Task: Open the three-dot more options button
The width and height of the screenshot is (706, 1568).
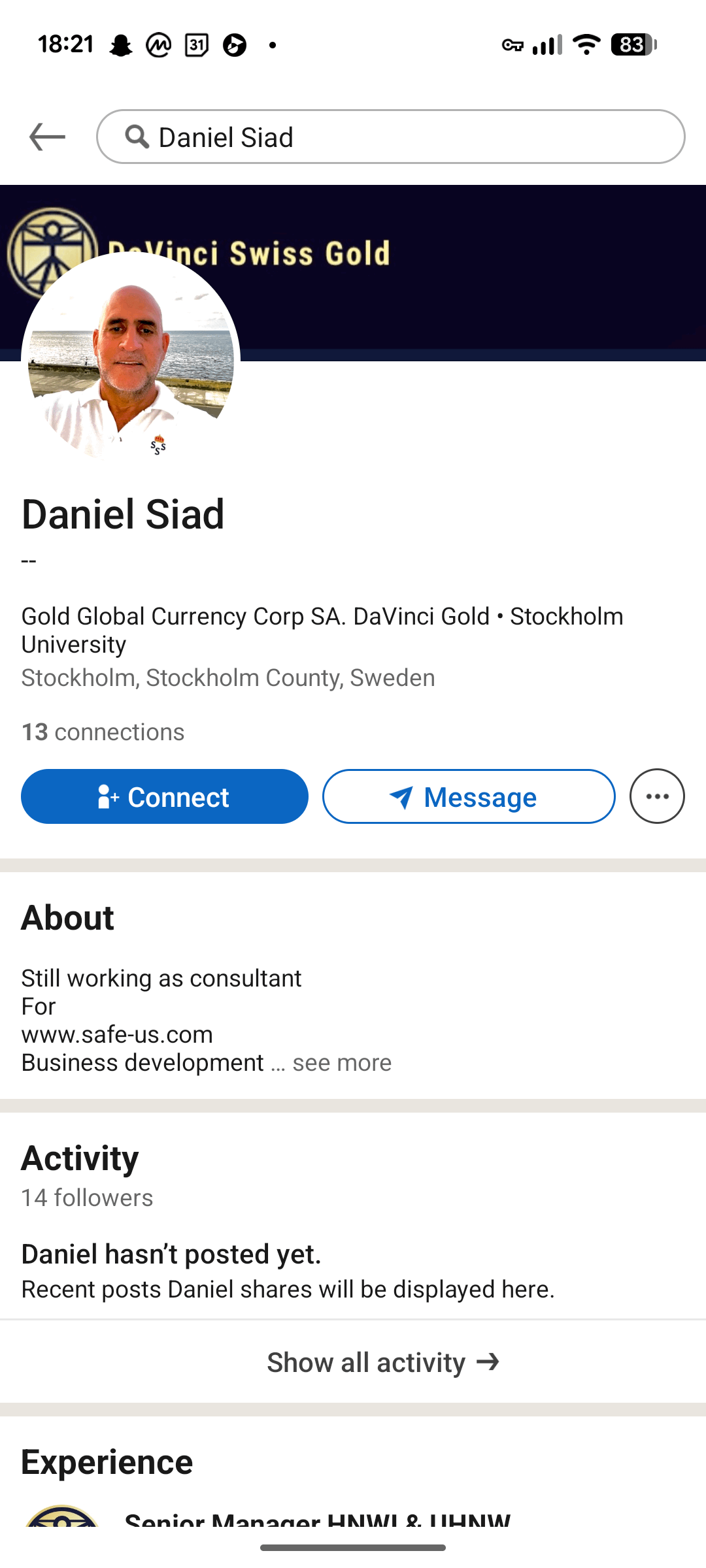Action: click(657, 796)
